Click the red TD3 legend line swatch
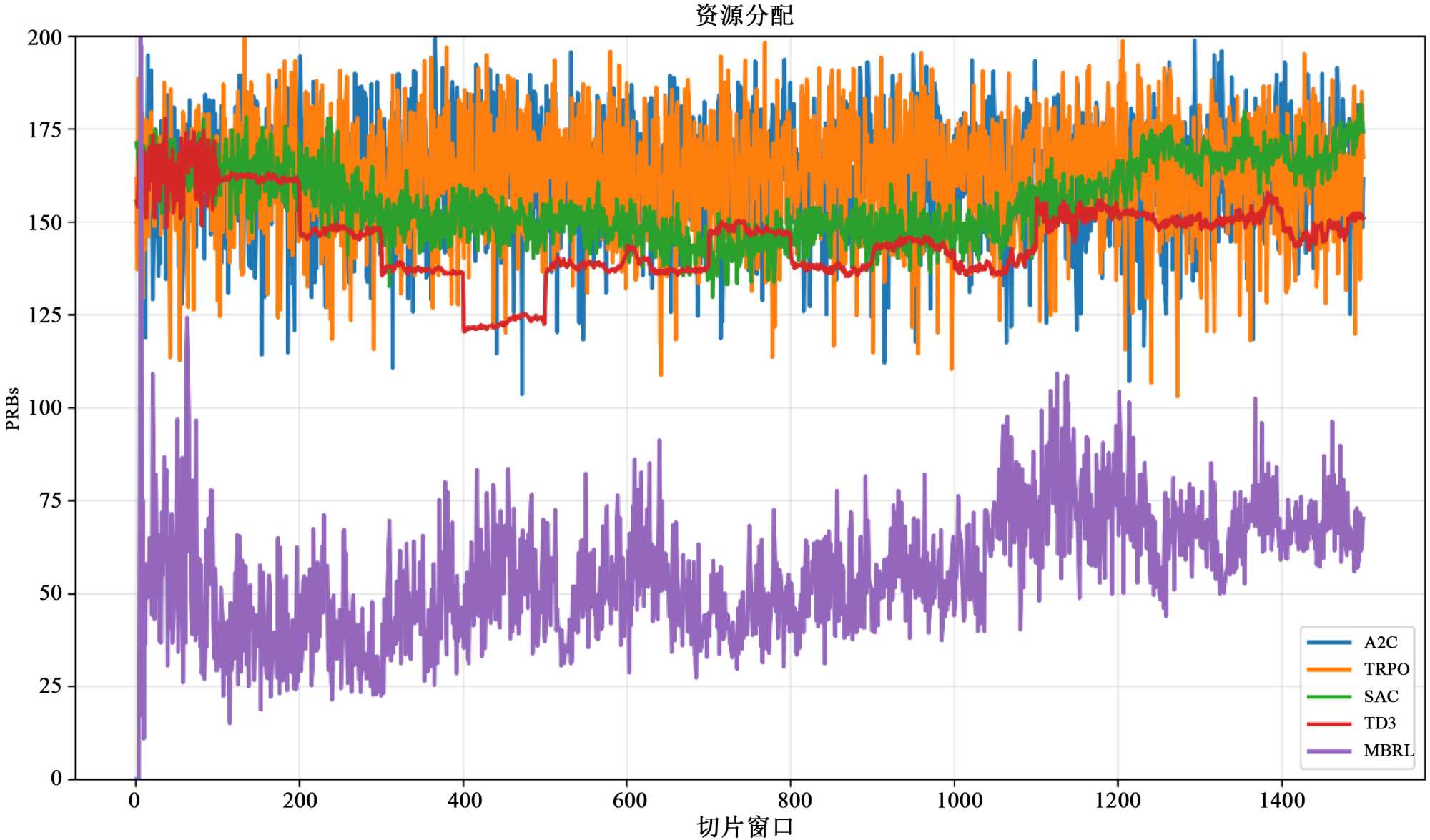 [1328, 723]
